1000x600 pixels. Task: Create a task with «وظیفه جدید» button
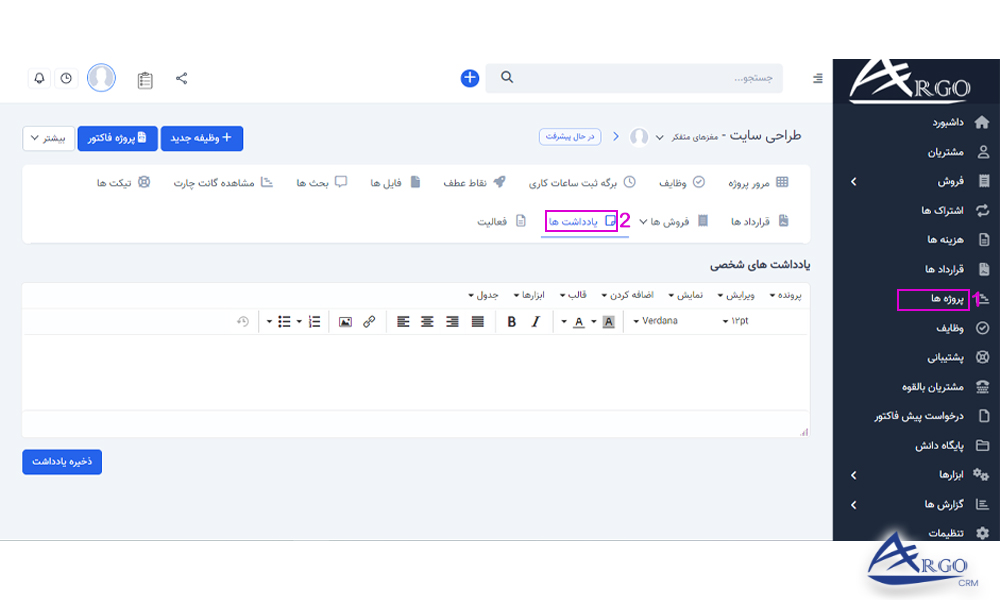coord(202,138)
